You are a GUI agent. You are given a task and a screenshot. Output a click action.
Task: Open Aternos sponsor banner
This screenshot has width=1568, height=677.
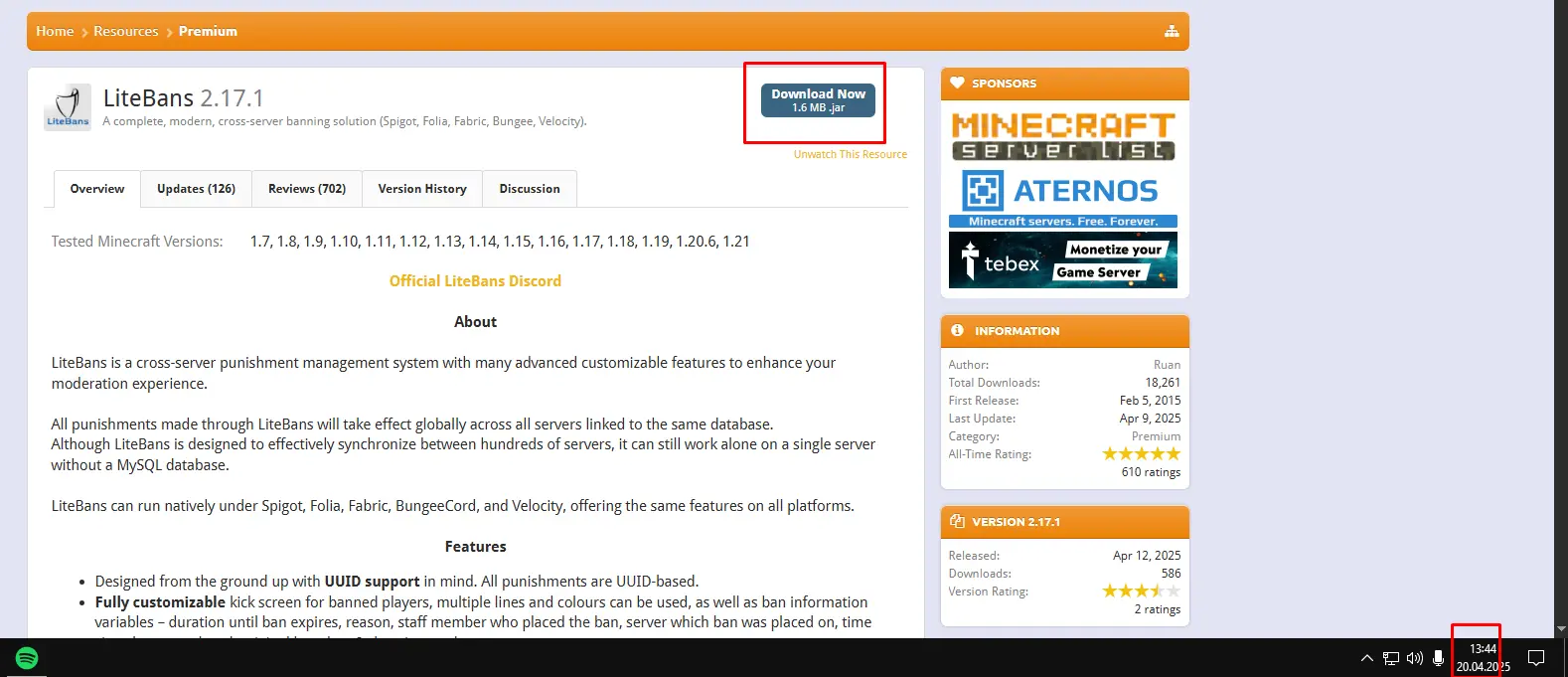(1063, 198)
